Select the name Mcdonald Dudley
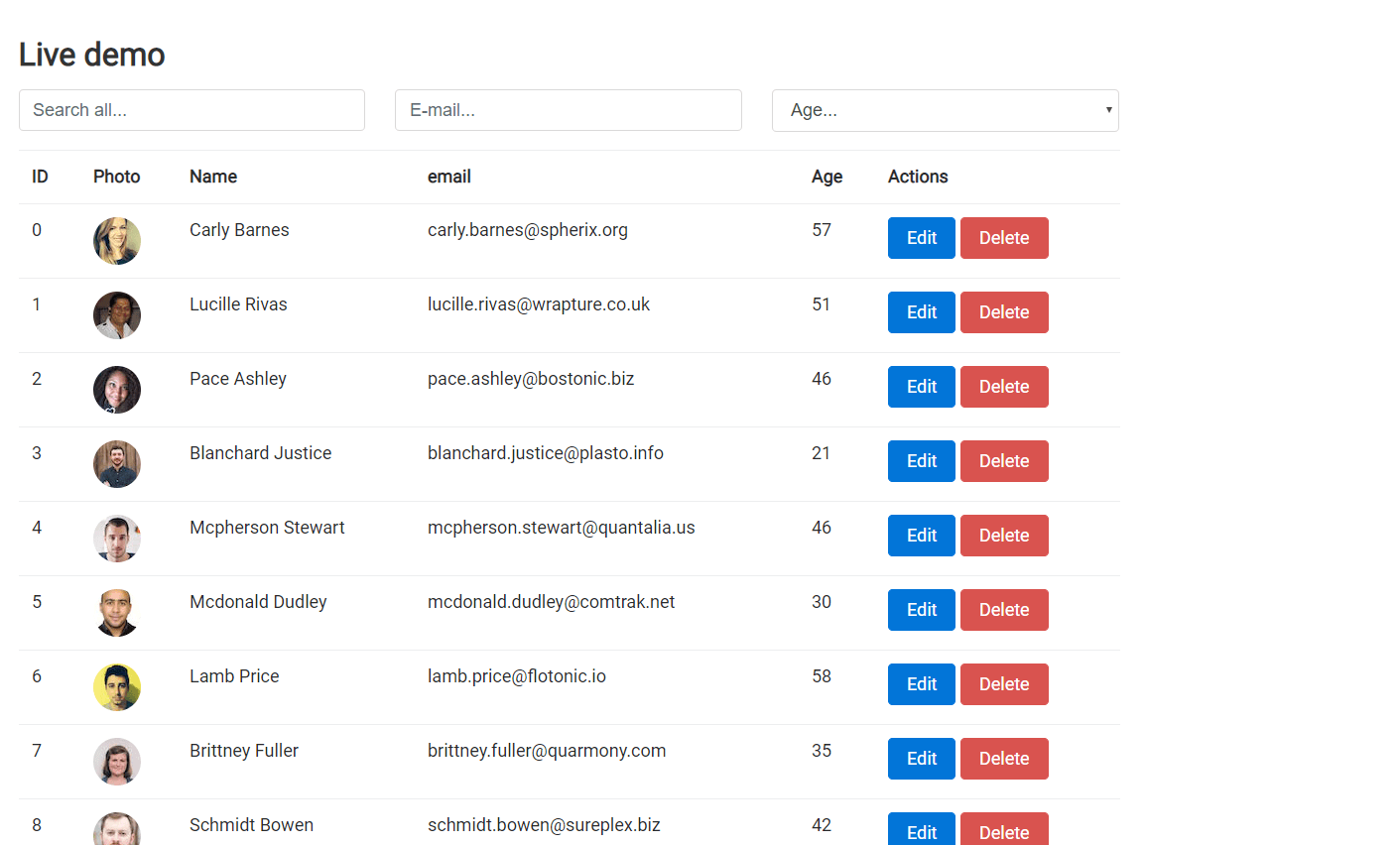This screenshot has width=1400, height=845. click(258, 602)
